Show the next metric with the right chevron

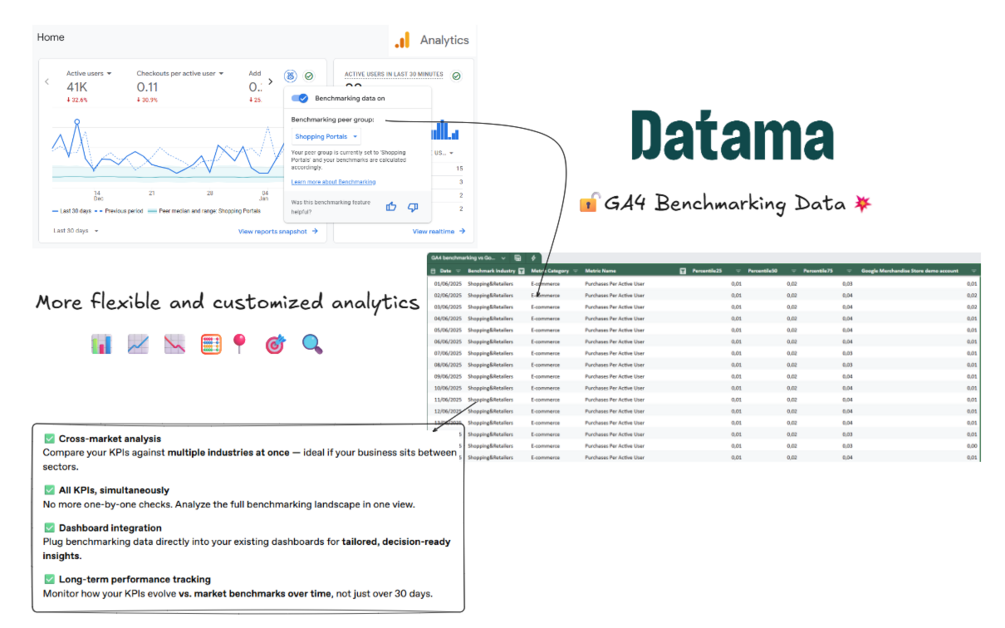270,81
